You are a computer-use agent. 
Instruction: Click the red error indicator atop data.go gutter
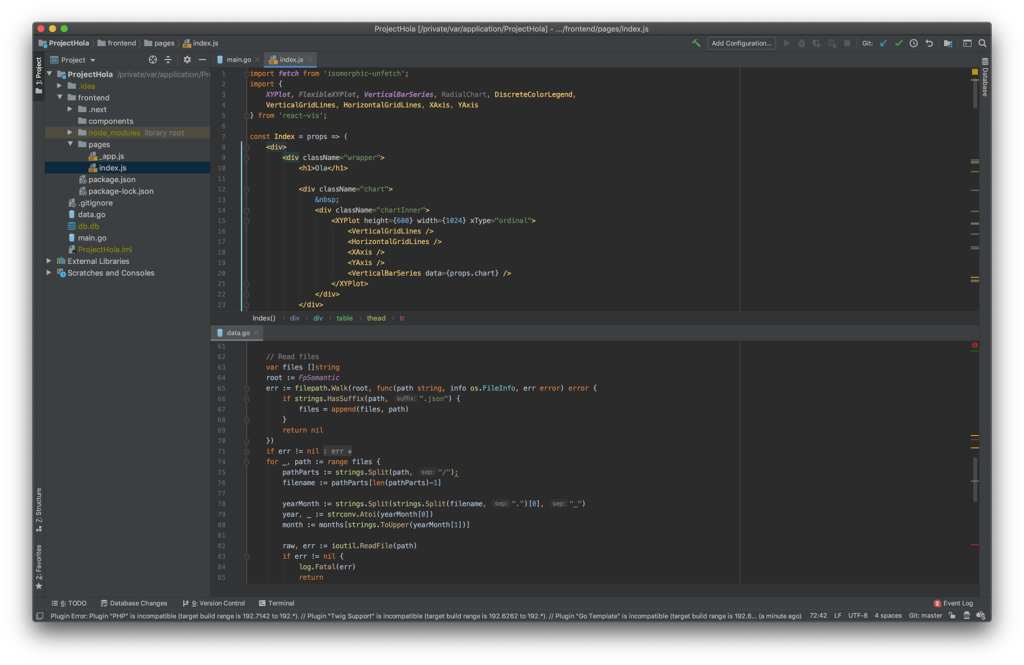point(974,345)
